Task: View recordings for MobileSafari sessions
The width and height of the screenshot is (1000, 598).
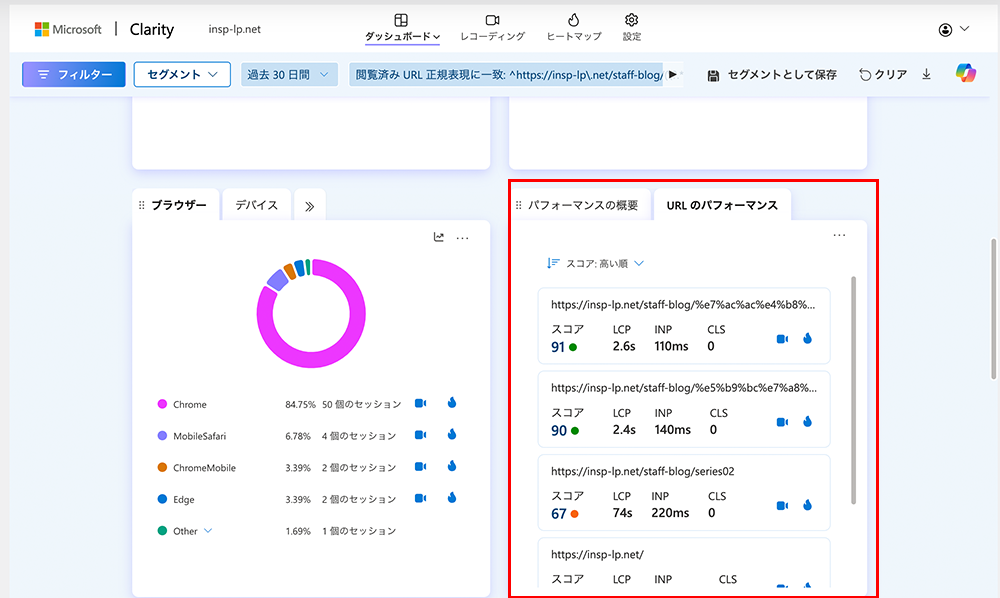Action: click(x=420, y=435)
